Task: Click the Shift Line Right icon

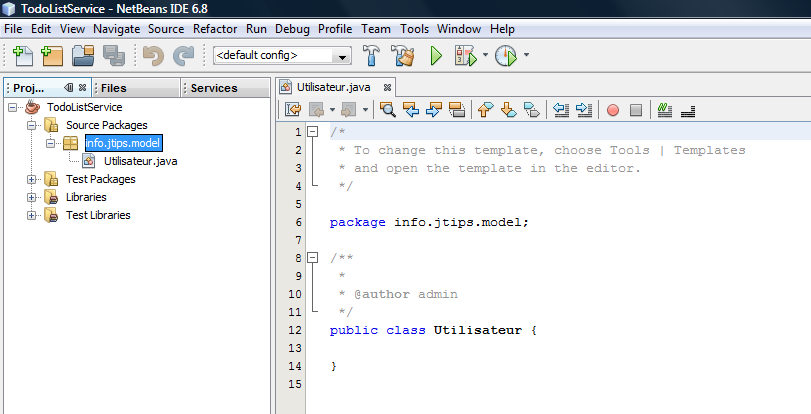Action: click(584, 109)
